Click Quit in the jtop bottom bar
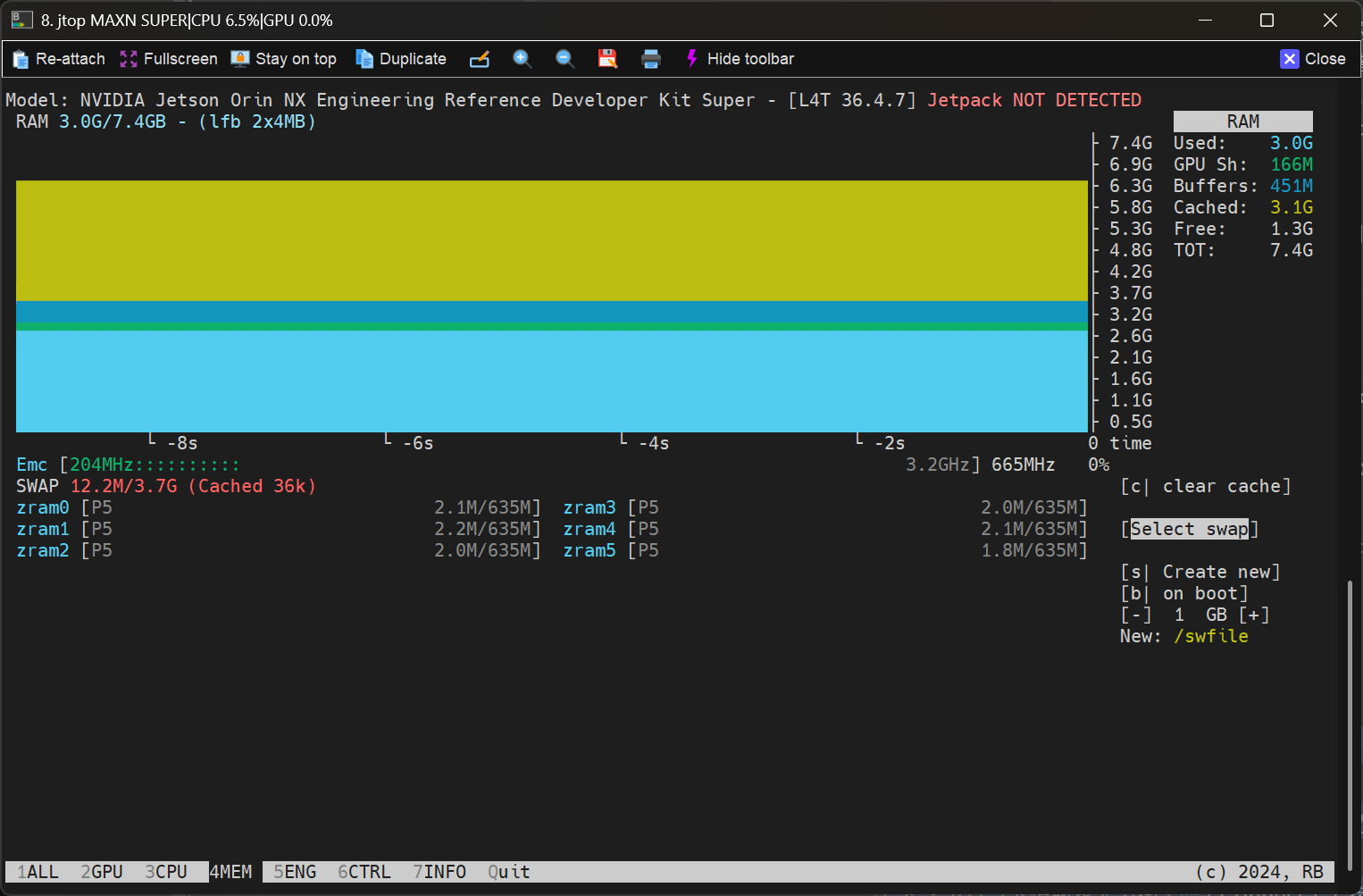 click(508, 872)
